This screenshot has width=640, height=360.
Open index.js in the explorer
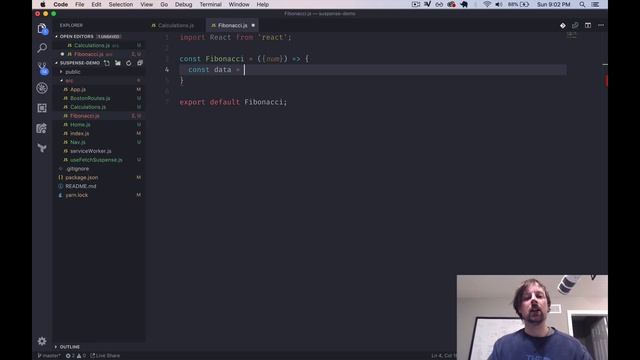click(x=80, y=133)
